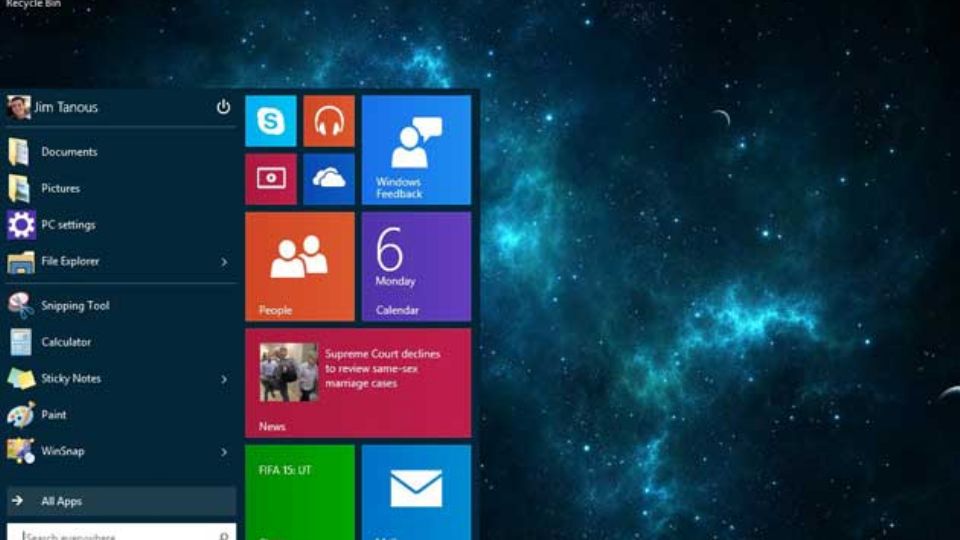Expand the WinSnap submenu arrow
This screenshot has width=960, height=540.
(x=223, y=452)
